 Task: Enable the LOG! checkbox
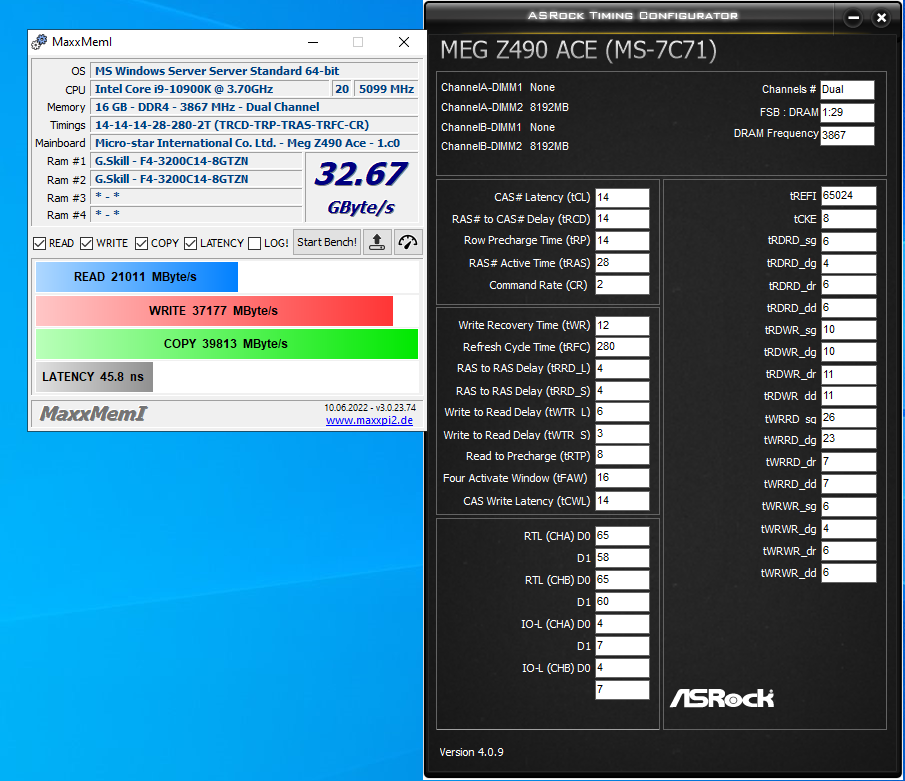(x=255, y=244)
